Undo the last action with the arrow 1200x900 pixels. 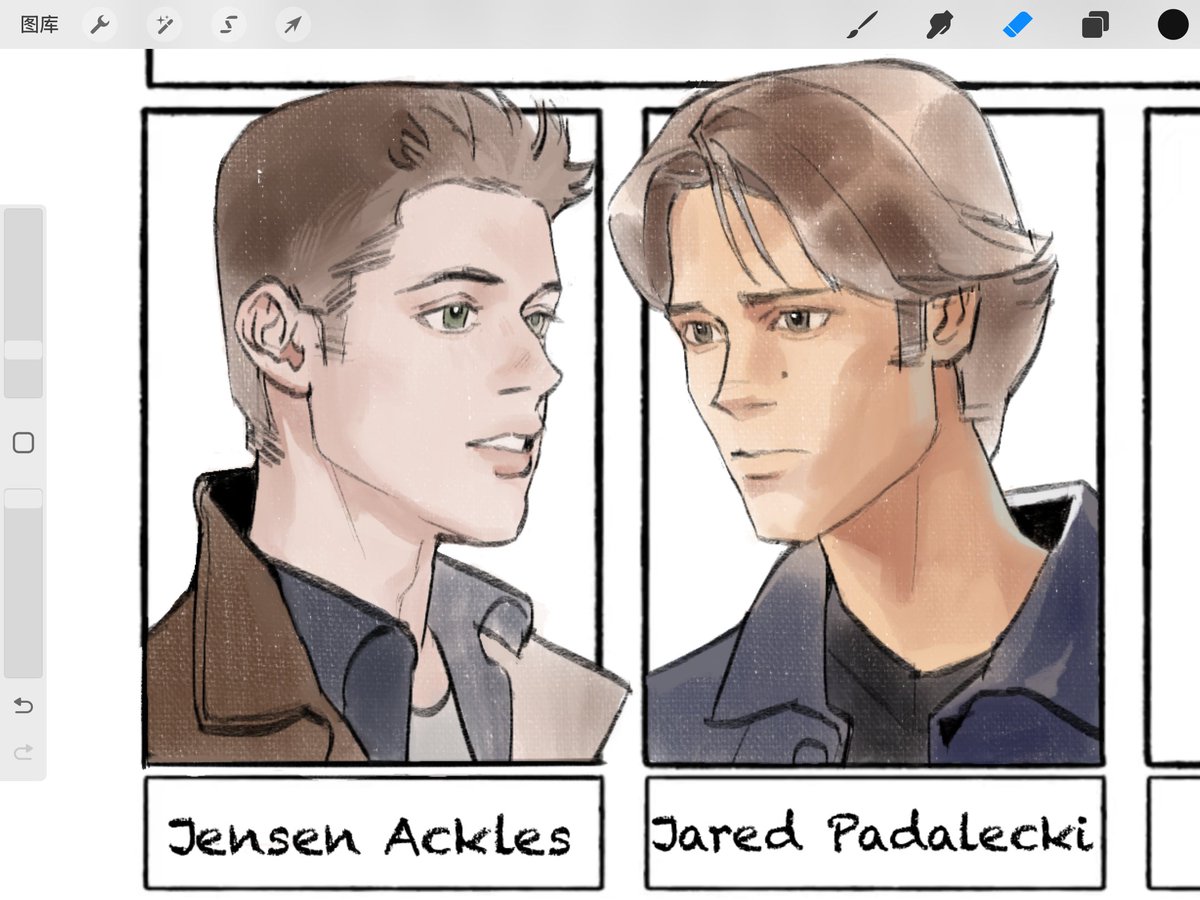coord(23,706)
